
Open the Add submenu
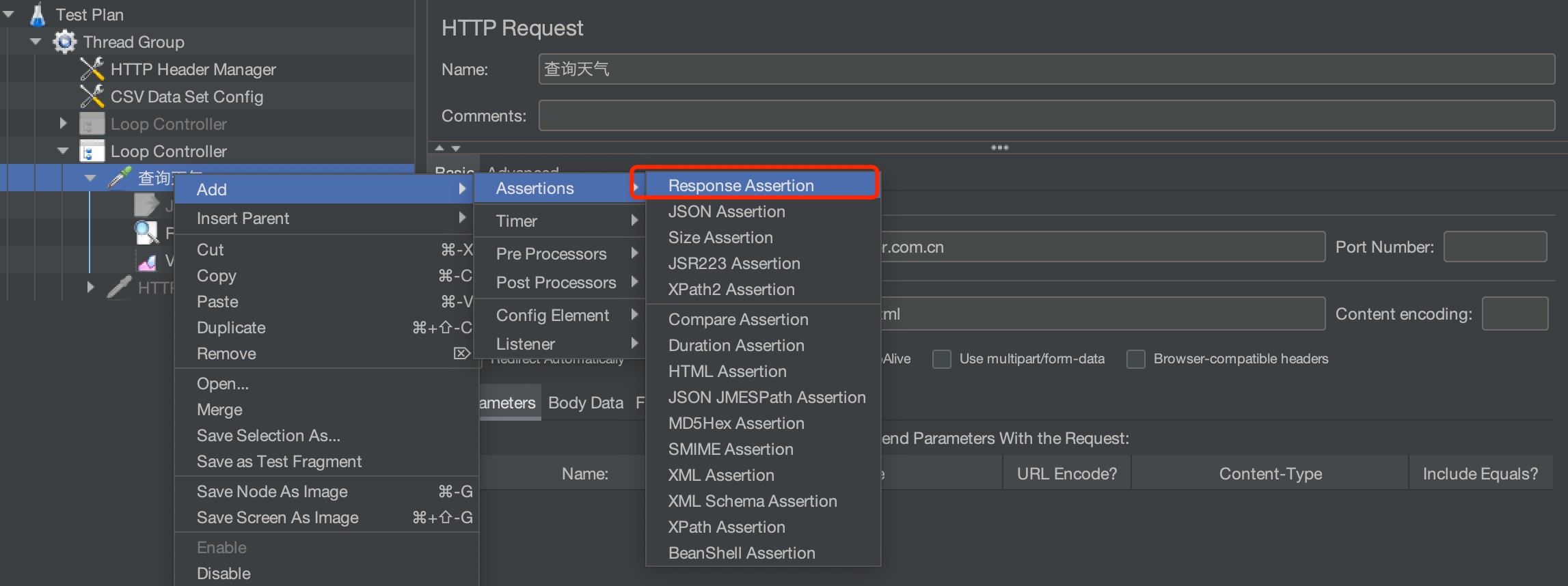pyautogui.click(x=324, y=189)
